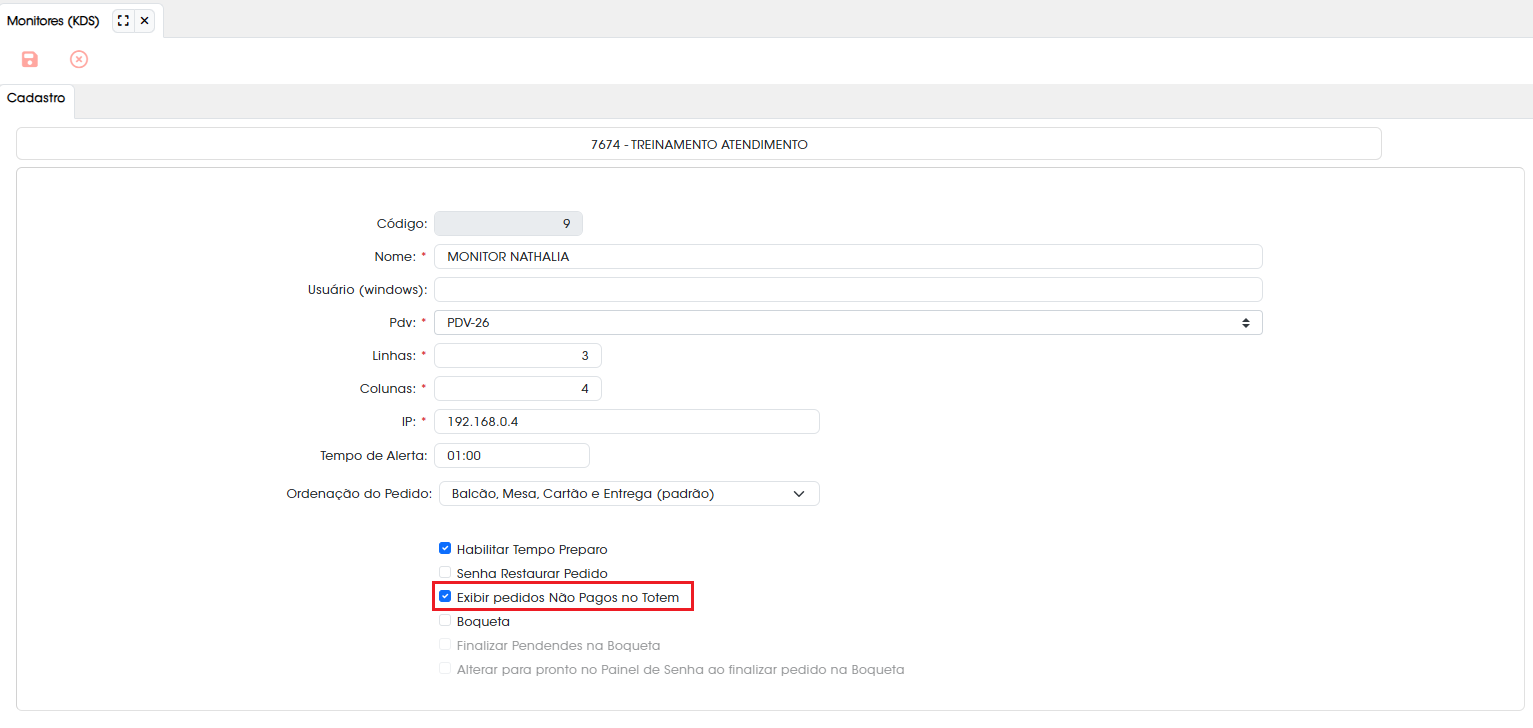Check the Boqueta option
Image resolution: width=1533 pixels, height=728 pixels.
(445, 621)
